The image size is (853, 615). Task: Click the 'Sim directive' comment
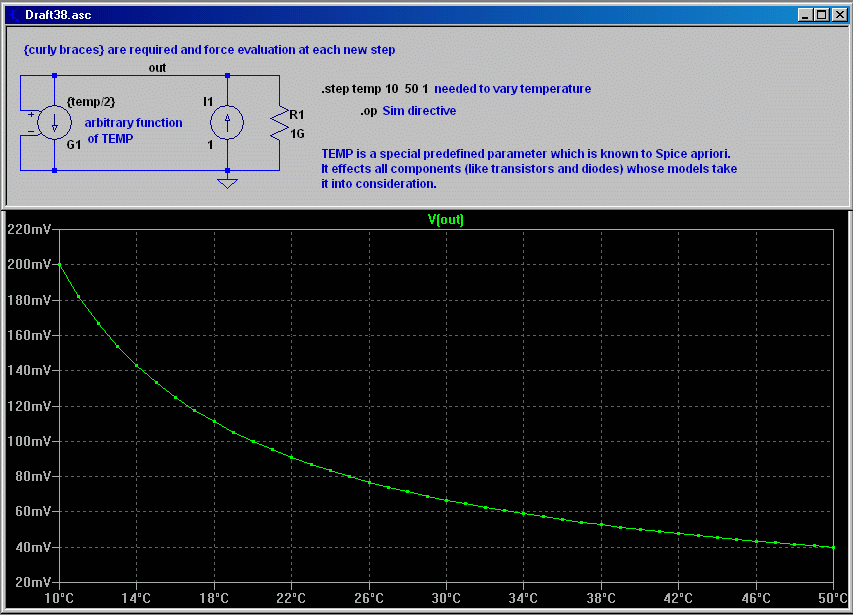click(x=419, y=111)
